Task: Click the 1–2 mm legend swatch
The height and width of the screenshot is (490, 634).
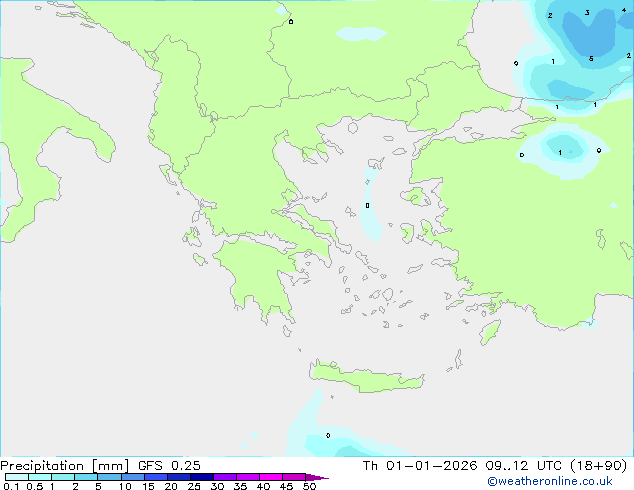Action: (x=63, y=477)
